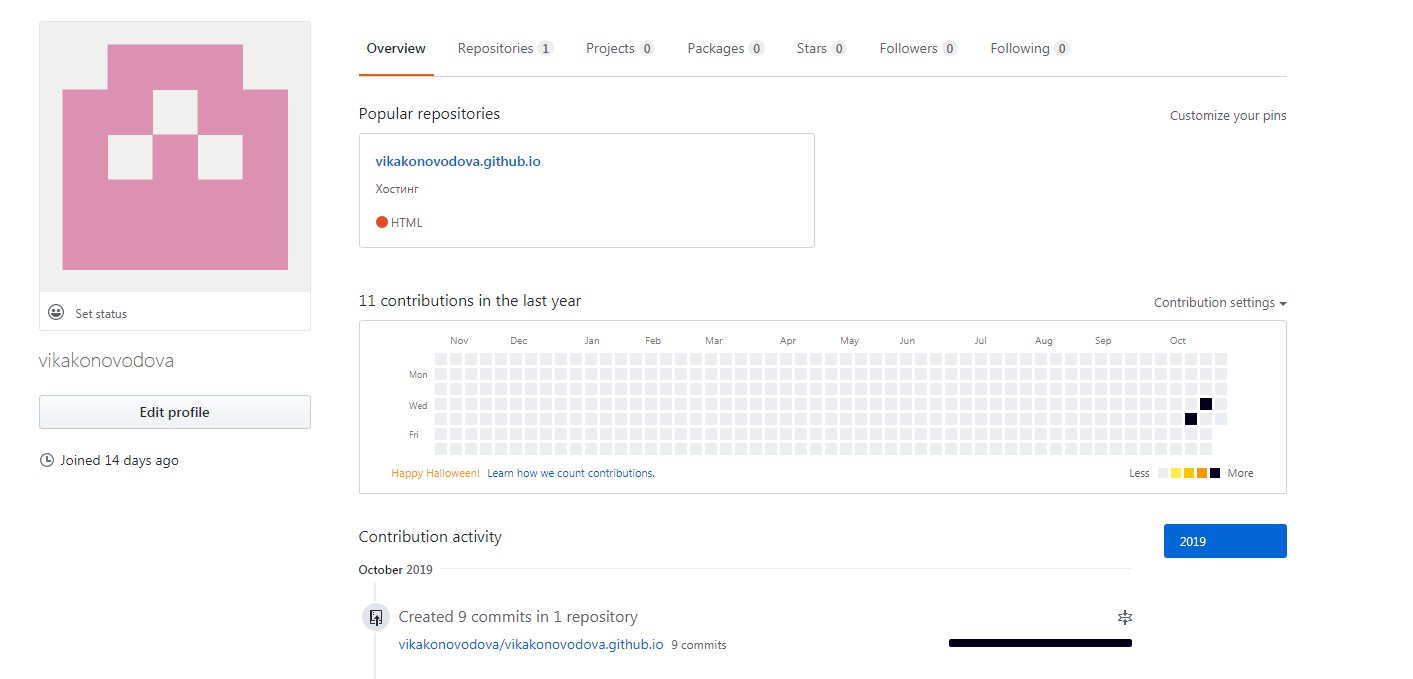The height and width of the screenshot is (679, 1413).
Task: Click the black commits progress bar
Action: pos(1040,643)
